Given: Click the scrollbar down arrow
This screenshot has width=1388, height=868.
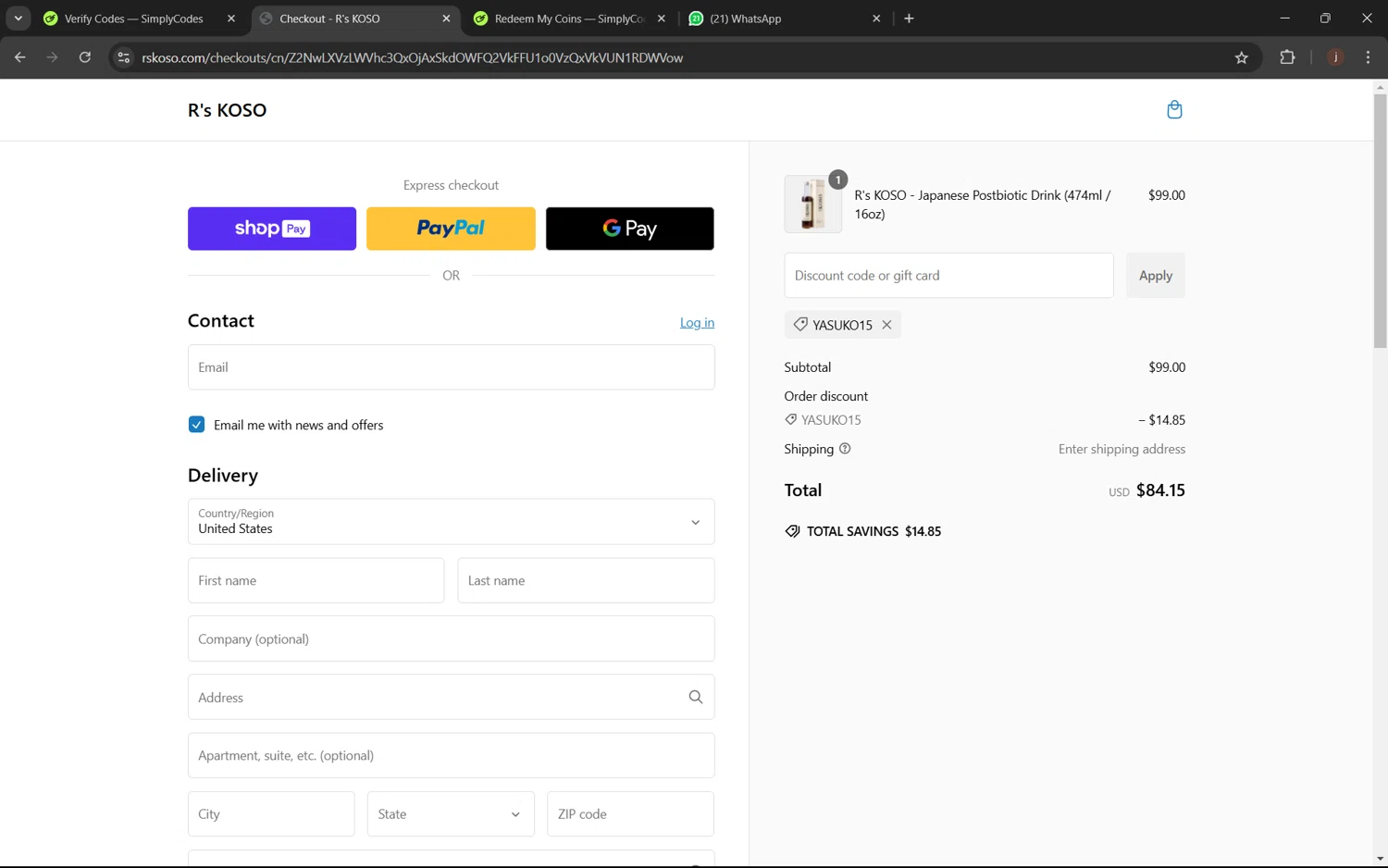Looking at the screenshot, I should tap(1380, 859).
